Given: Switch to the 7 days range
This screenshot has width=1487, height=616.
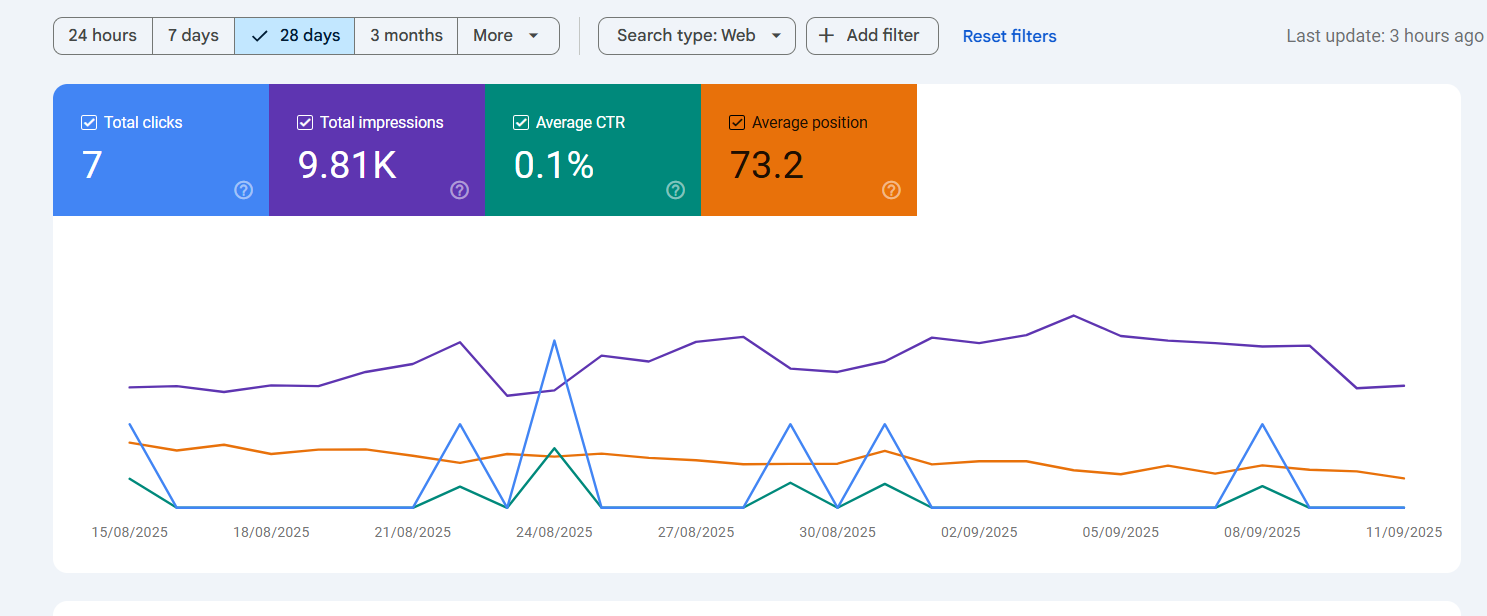Looking at the screenshot, I should (x=193, y=36).
